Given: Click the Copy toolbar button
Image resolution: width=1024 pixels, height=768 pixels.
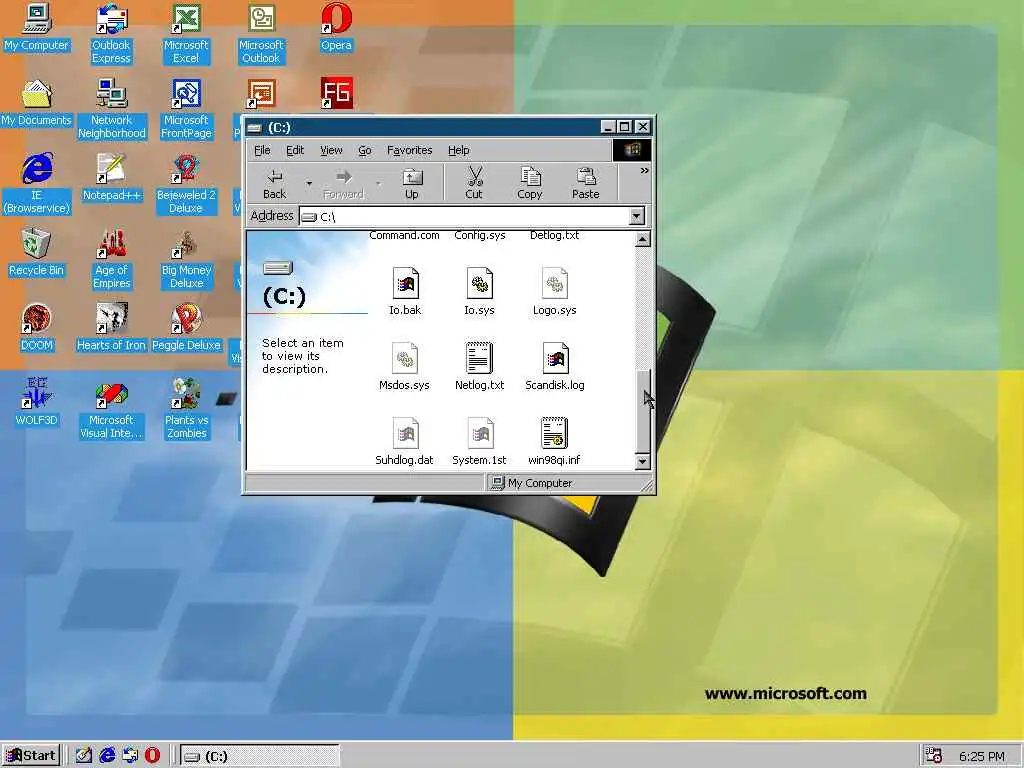Looking at the screenshot, I should coord(530,184).
